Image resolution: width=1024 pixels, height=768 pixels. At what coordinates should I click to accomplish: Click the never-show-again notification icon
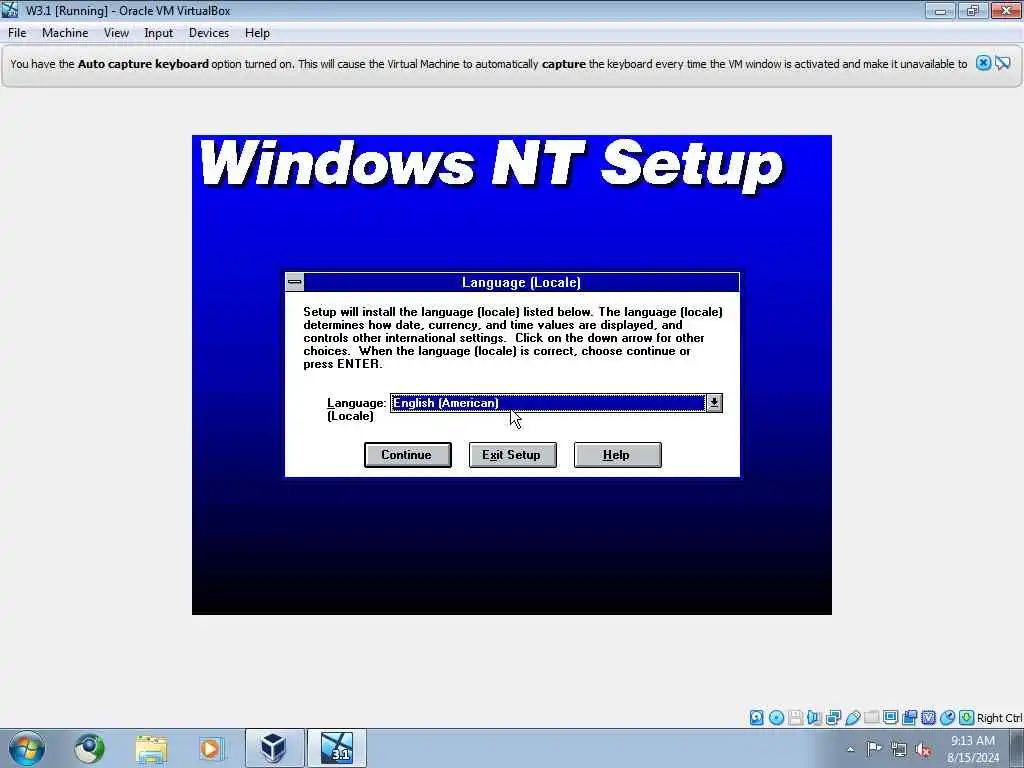[1003, 63]
